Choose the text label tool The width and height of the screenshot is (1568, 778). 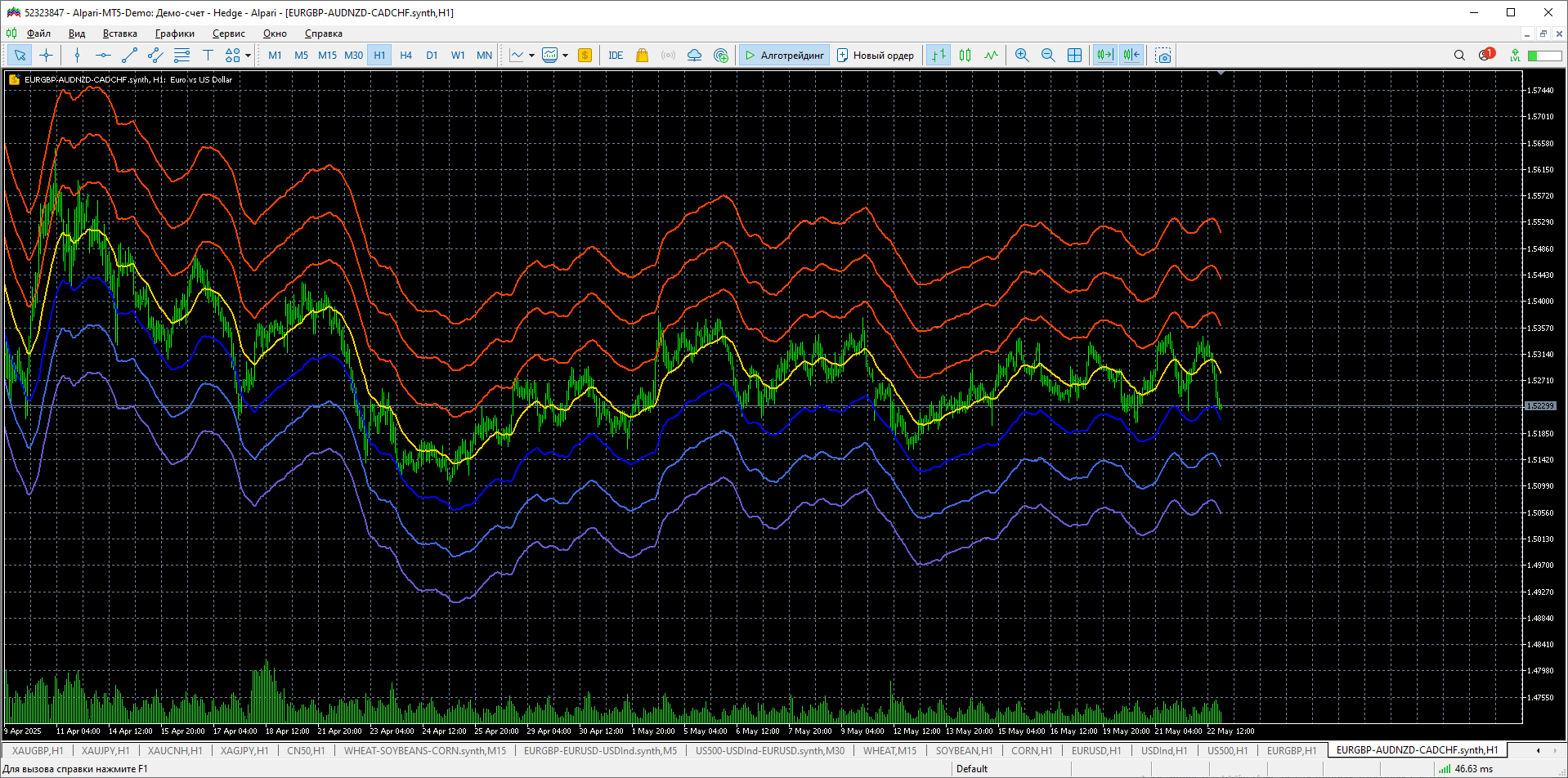click(208, 56)
